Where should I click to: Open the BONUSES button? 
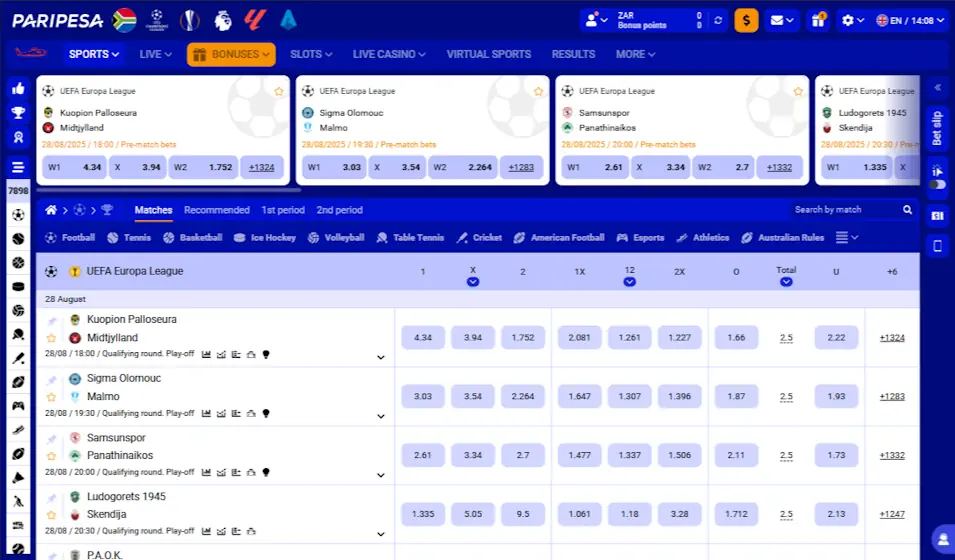231,54
